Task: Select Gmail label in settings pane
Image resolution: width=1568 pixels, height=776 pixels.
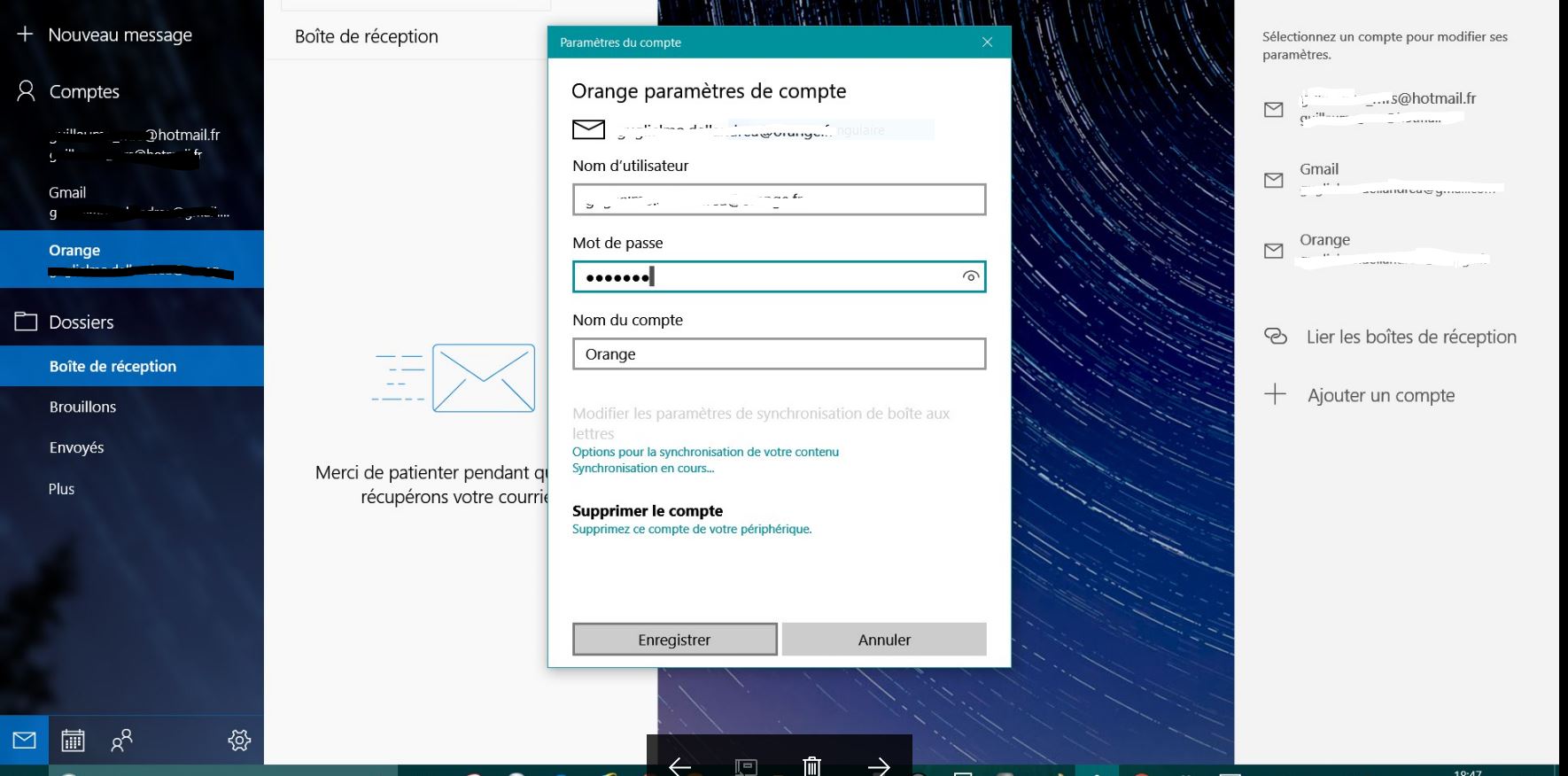Action: pos(1319,169)
